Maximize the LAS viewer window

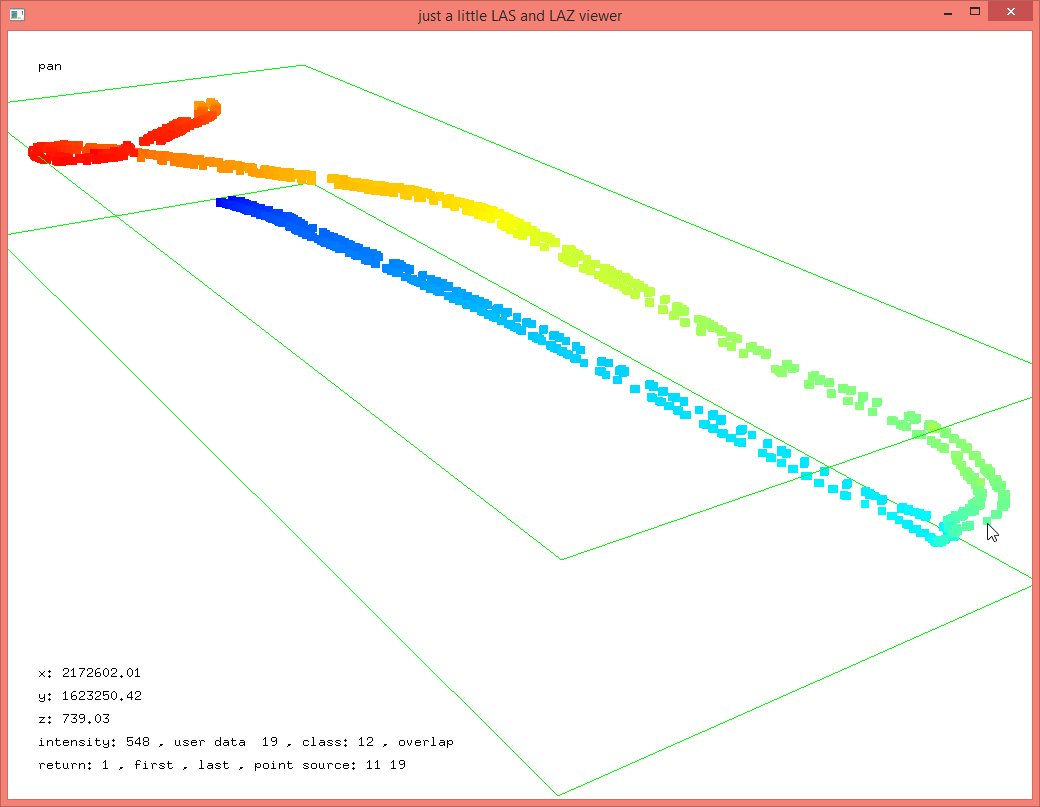click(974, 13)
